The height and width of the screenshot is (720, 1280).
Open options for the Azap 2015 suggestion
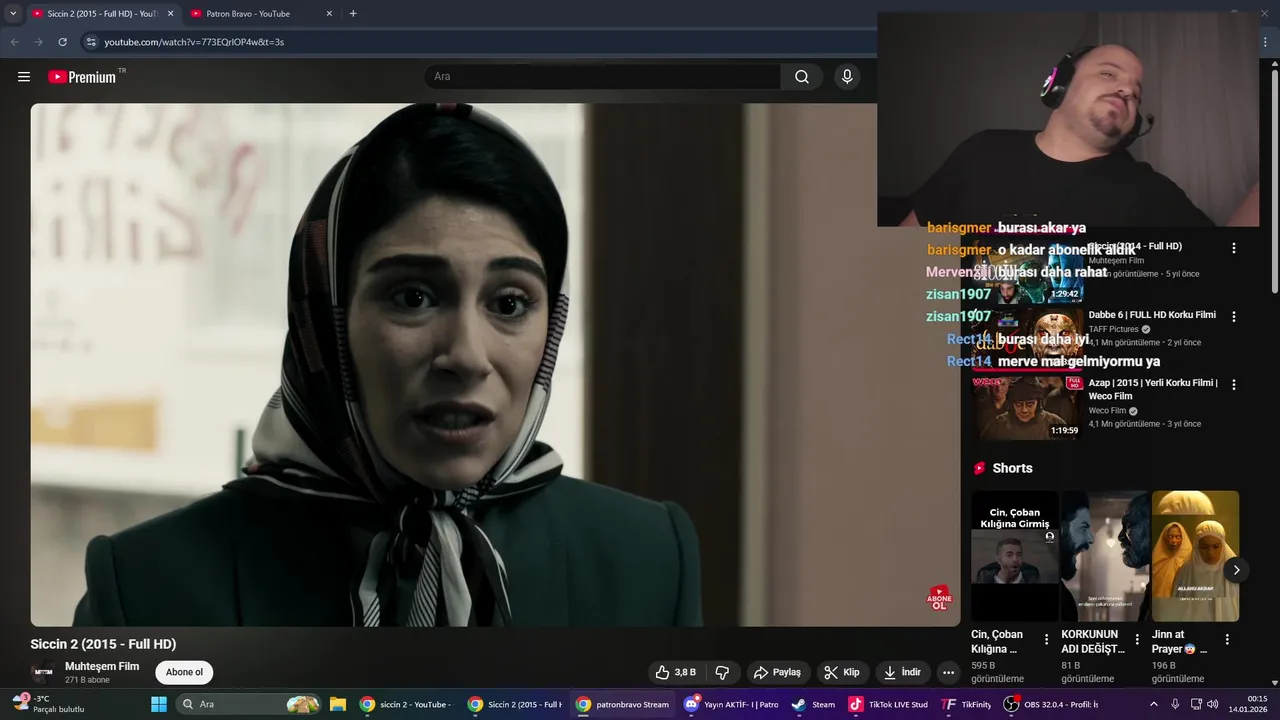tap(1233, 384)
